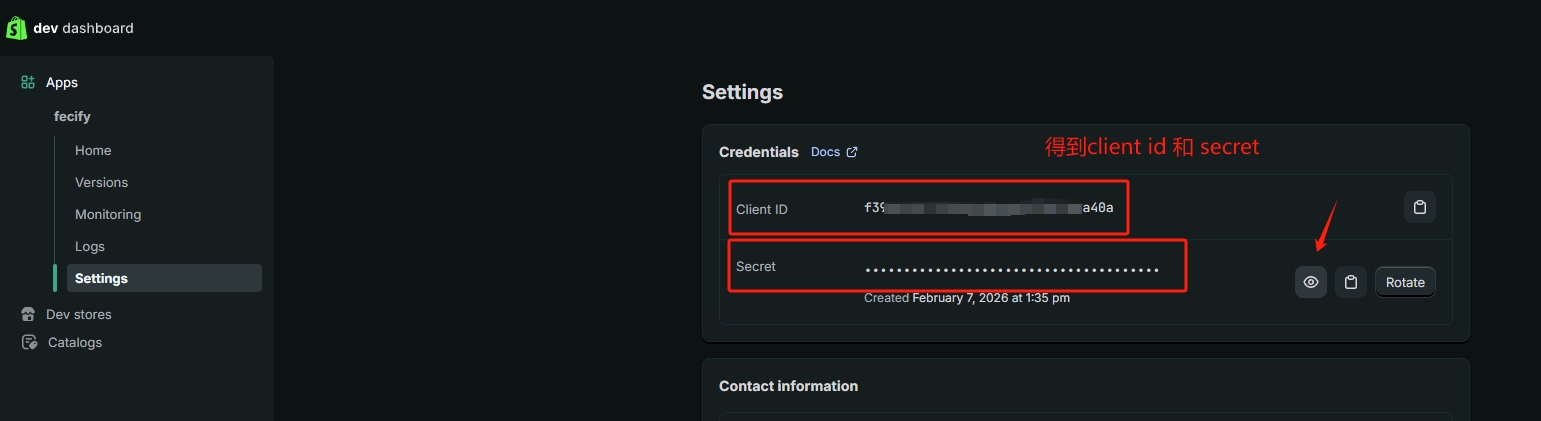
Task: Copy the Secret to clipboard
Action: pyautogui.click(x=1350, y=283)
